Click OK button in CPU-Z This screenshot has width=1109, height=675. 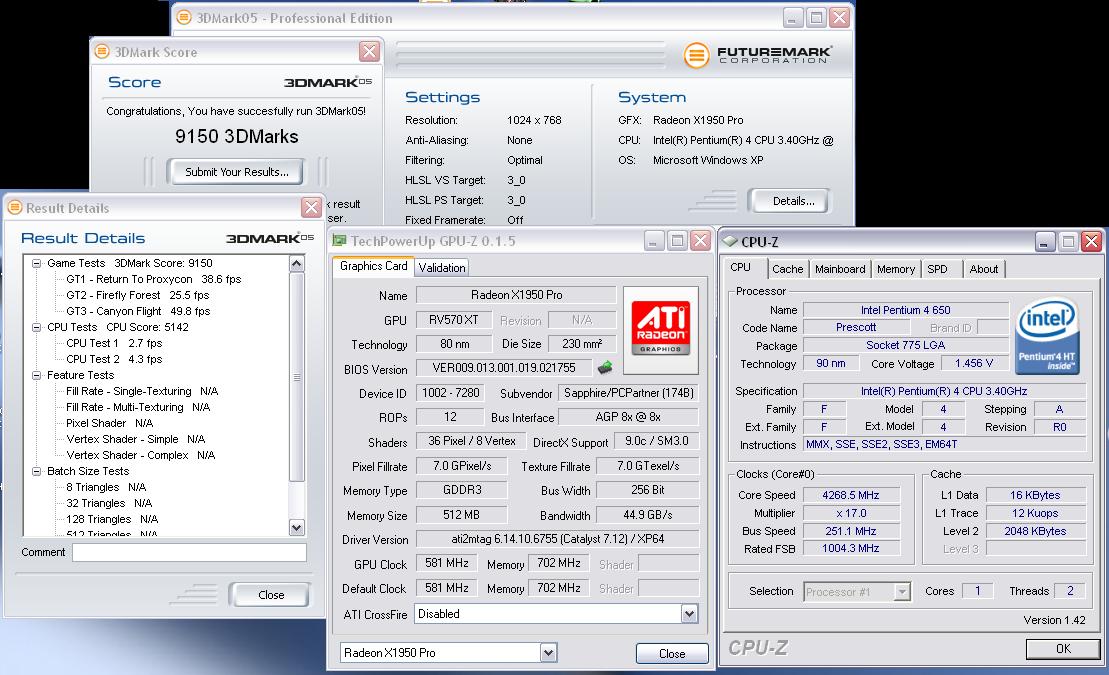[1063, 648]
